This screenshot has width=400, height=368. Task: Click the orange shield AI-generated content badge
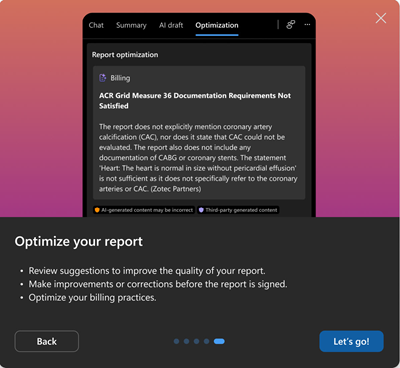tap(144, 210)
